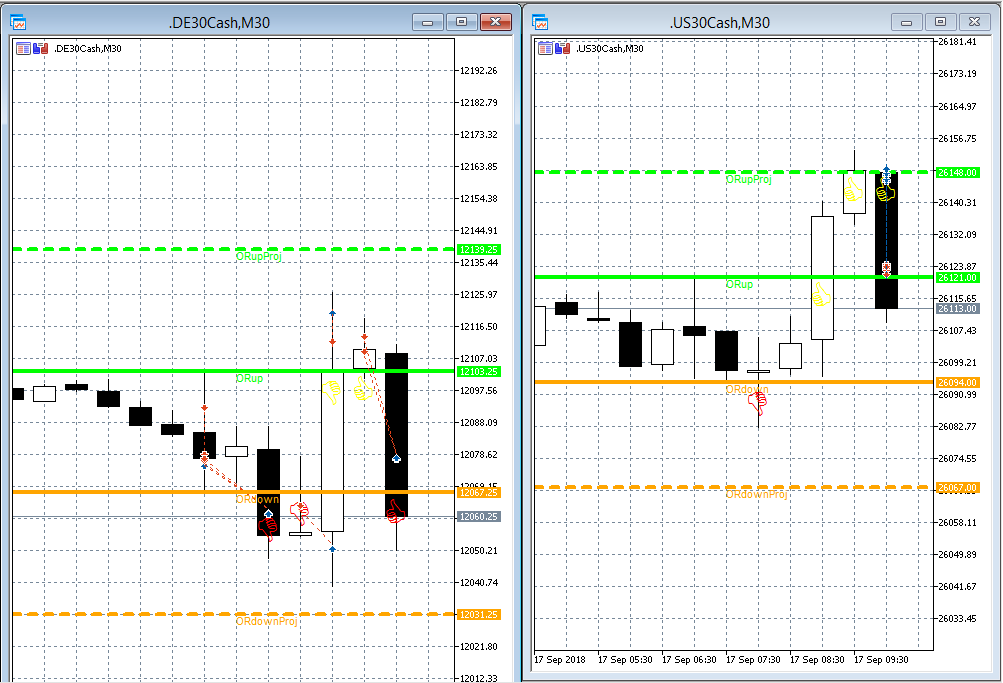The height and width of the screenshot is (683, 1003).
Task: Click the last tall black candle on the US30 chart
Action: pos(887,240)
